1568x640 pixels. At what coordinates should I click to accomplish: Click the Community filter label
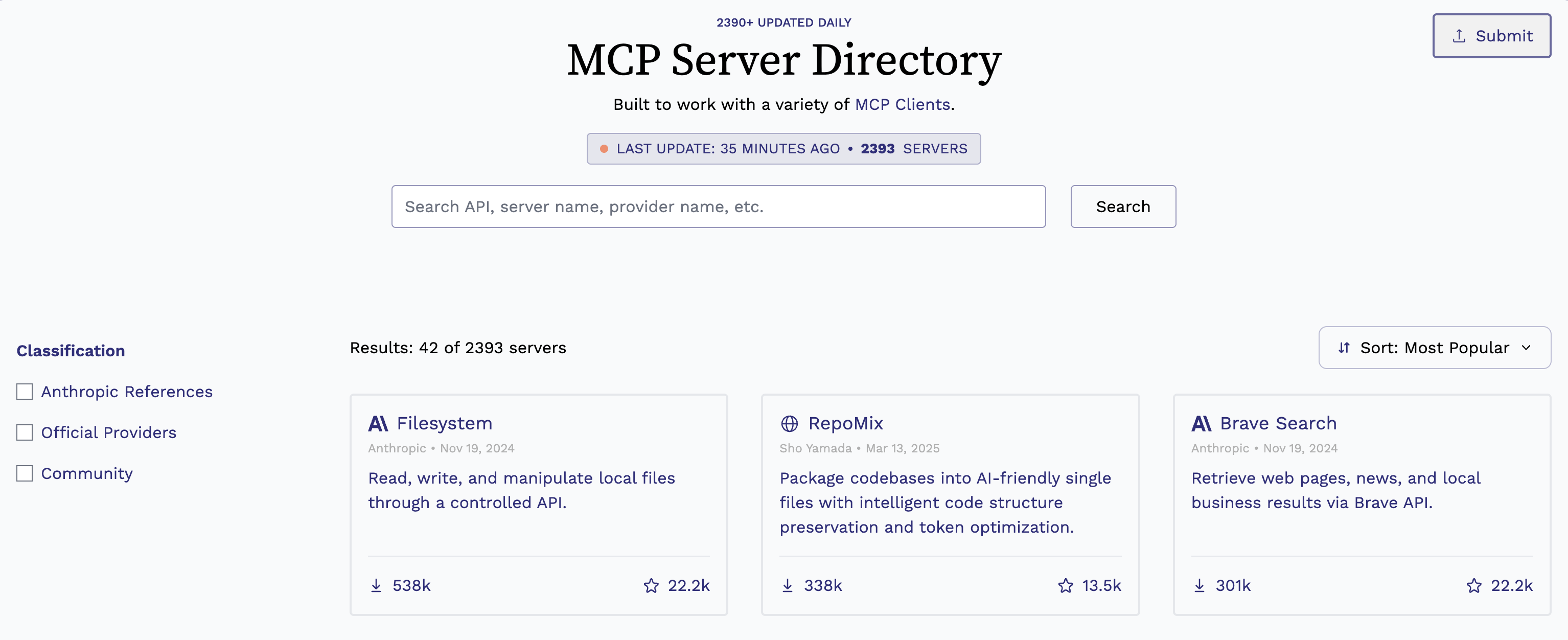[x=86, y=473]
